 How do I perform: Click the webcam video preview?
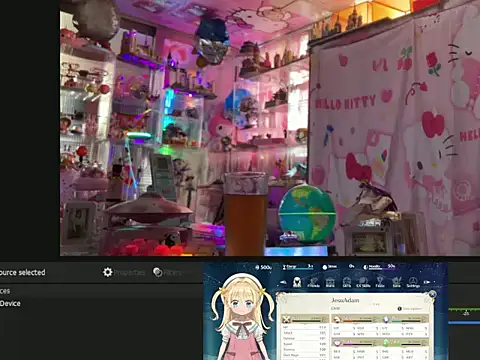(270, 128)
